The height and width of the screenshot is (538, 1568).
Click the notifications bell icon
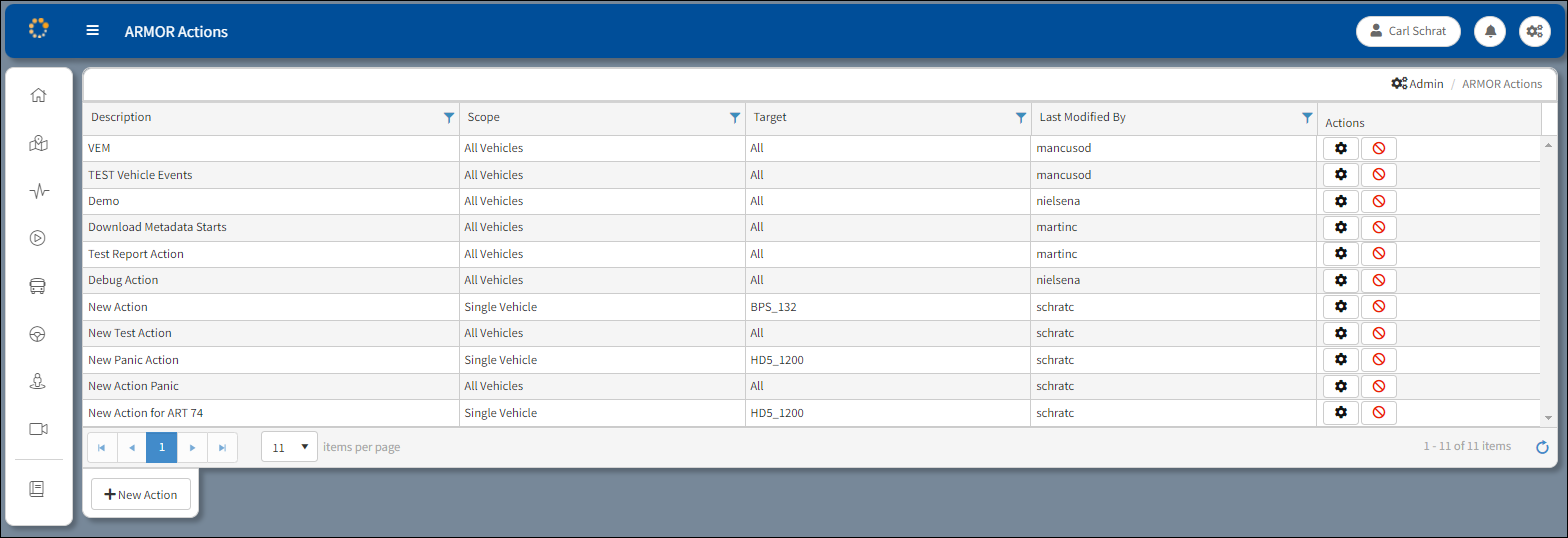coord(1491,31)
